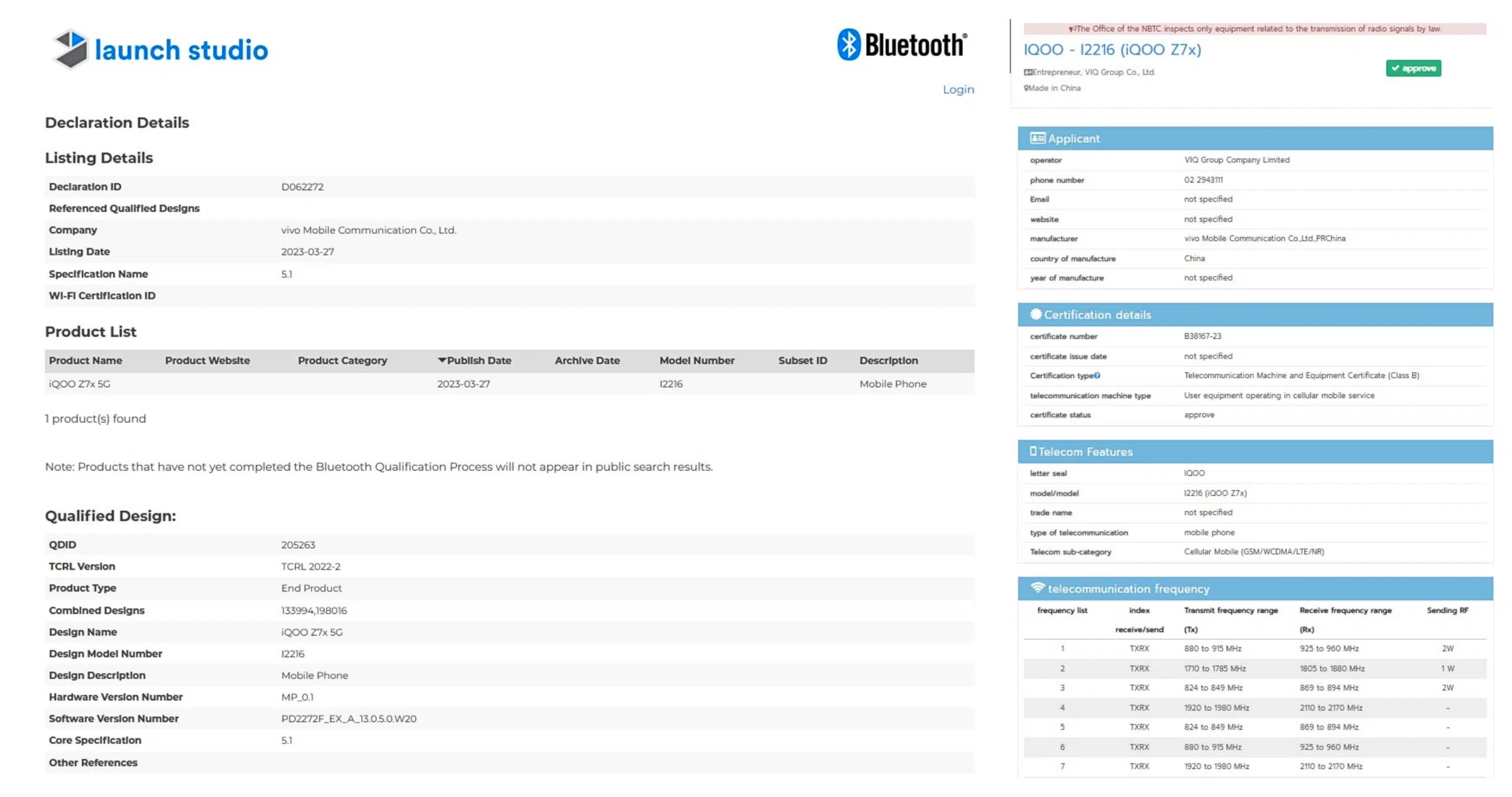Click Declaration ID value D062272
The height and width of the screenshot is (797, 1512).
[302, 187]
